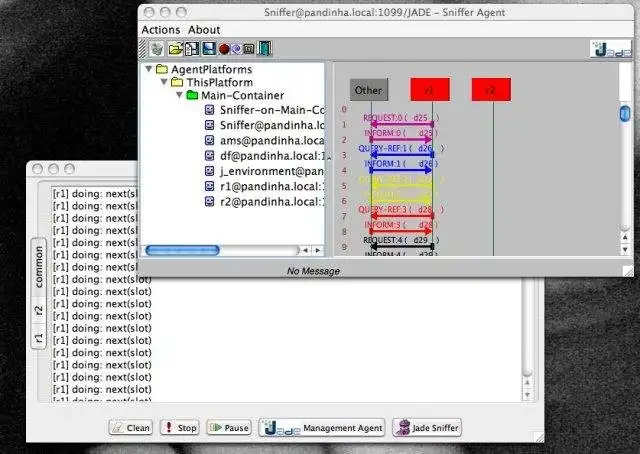Screen dimensions: 640x454
Task: Click the agent tree scroll-right arrow
Action: tap(318, 250)
